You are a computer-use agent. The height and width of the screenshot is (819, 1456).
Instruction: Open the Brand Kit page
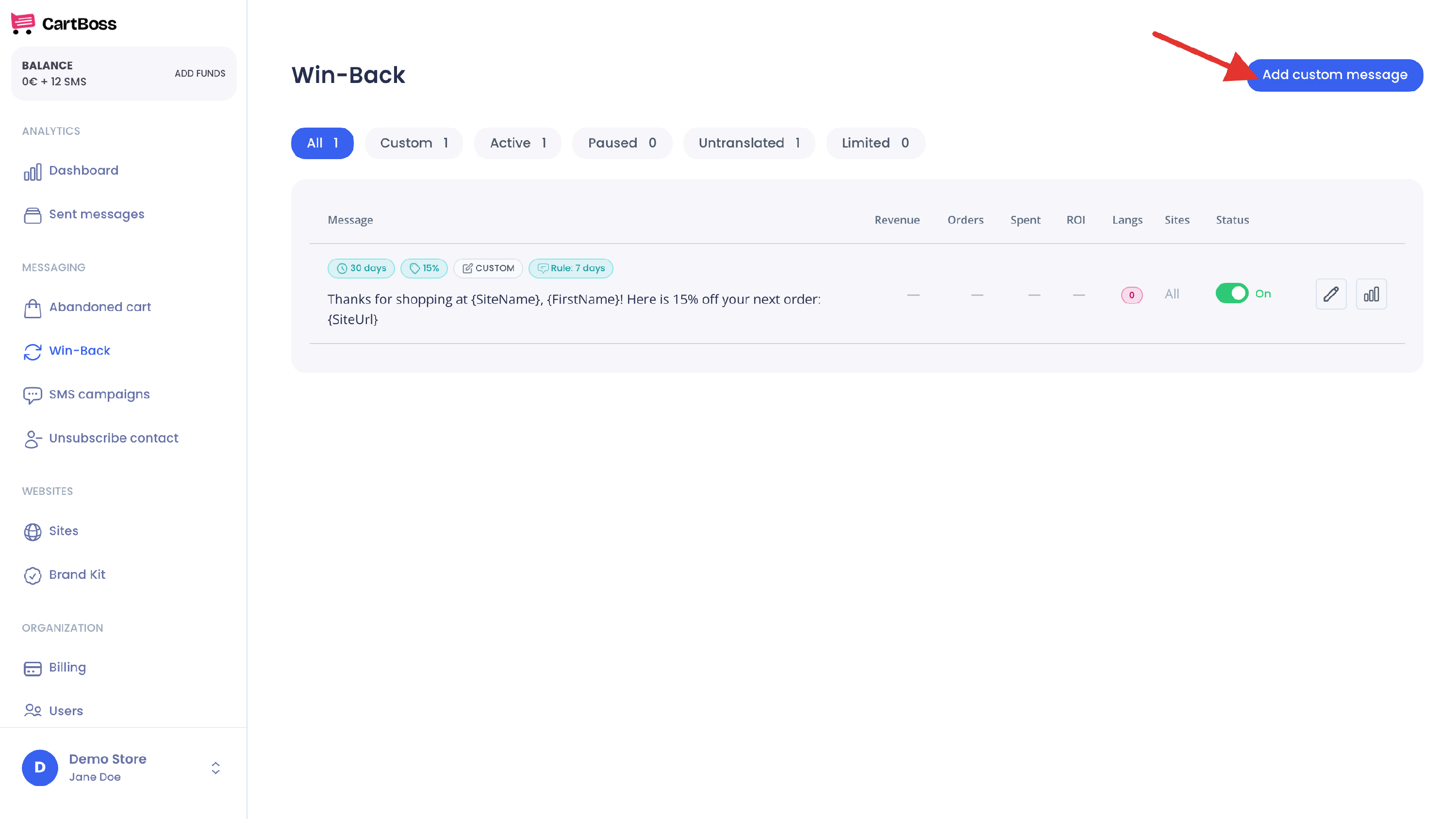point(77,574)
